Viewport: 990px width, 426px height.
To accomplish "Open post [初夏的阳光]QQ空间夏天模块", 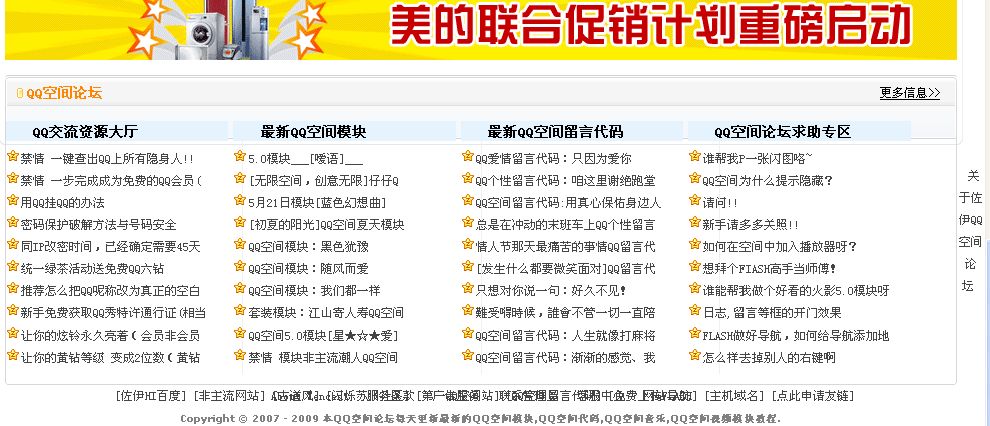I will click(326, 225).
